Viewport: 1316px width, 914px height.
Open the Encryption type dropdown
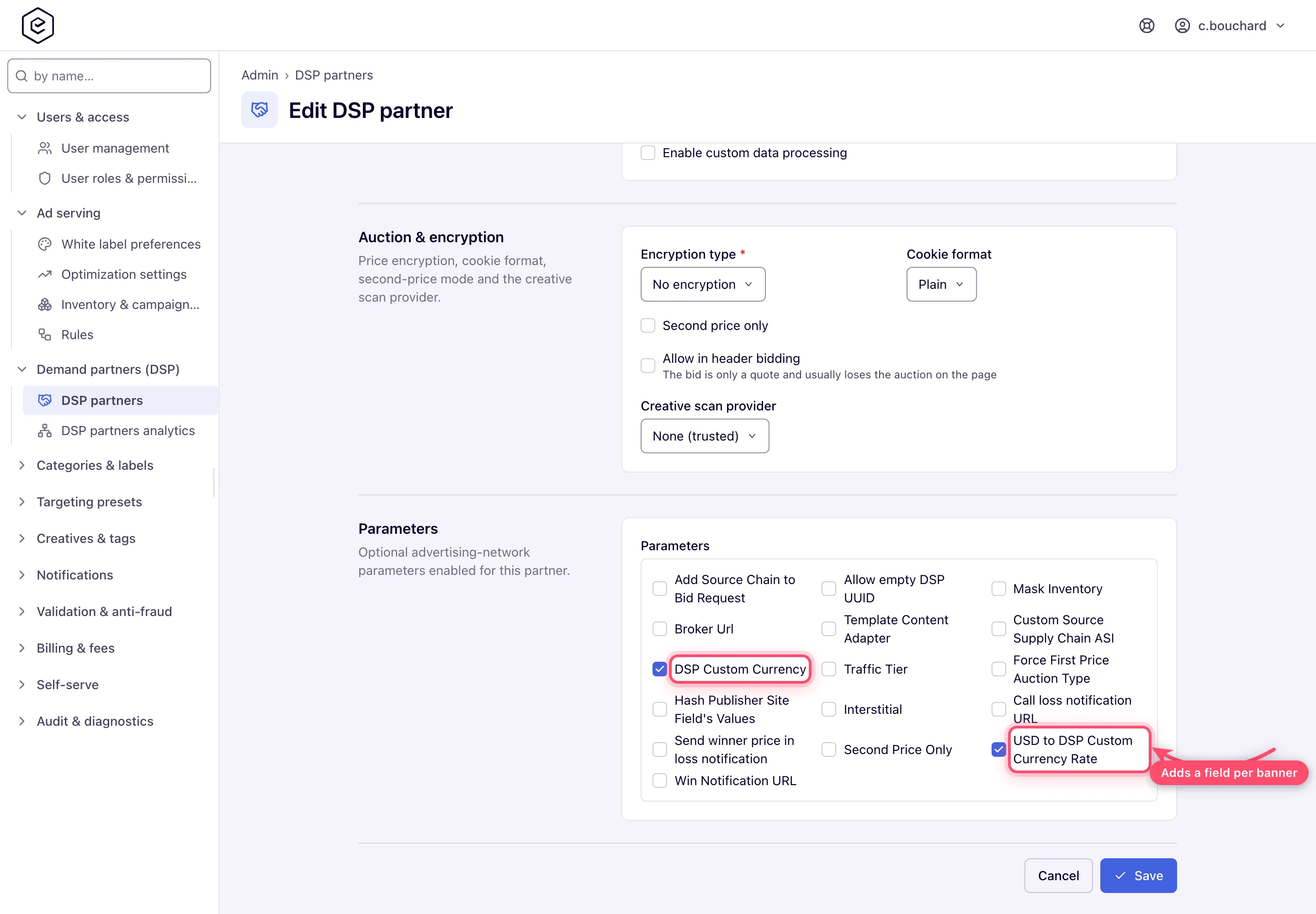(703, 284)
